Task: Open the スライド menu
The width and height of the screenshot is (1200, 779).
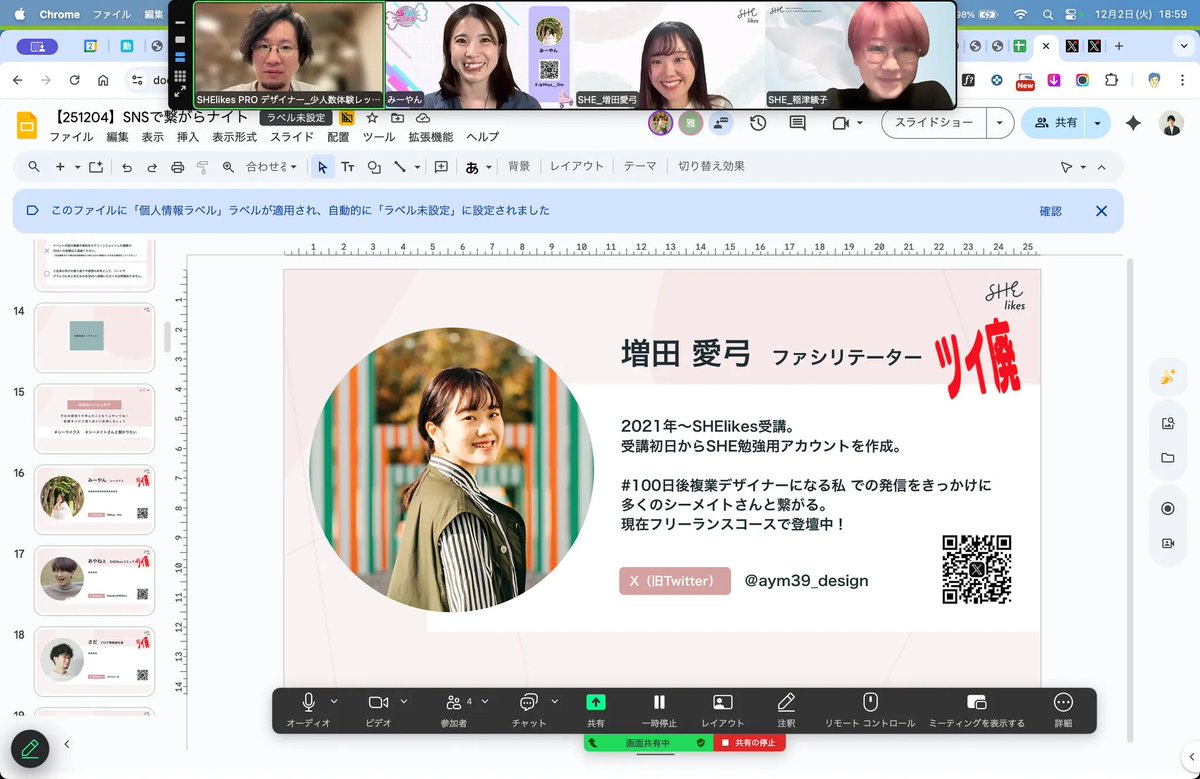Action: coord(292,137)
